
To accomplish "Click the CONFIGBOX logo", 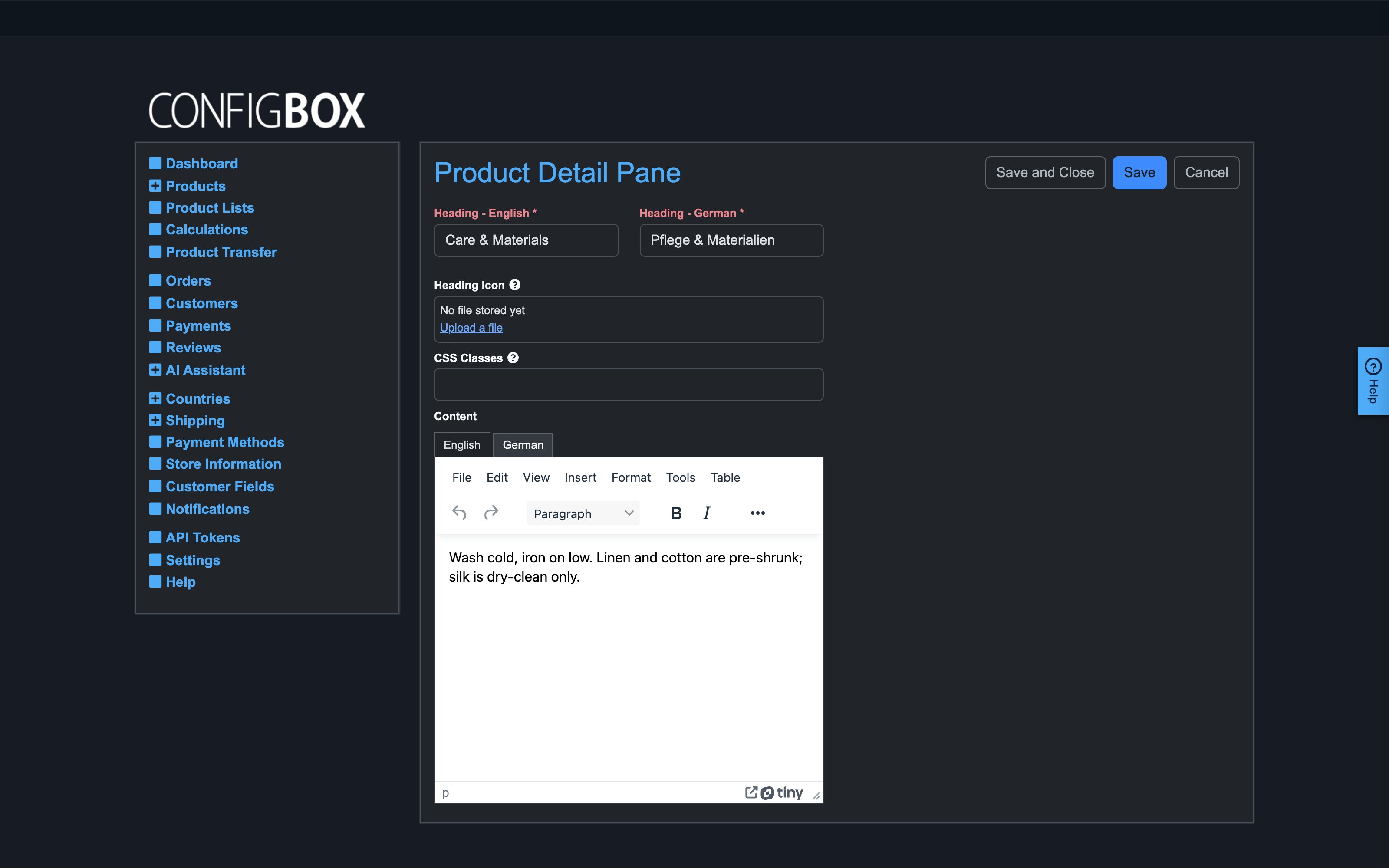I will click(x=257, y=110).
